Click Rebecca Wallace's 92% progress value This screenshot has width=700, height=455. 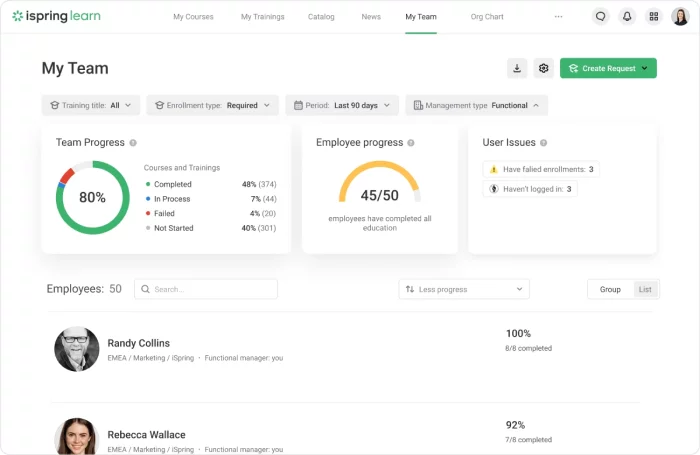(515, 425)
